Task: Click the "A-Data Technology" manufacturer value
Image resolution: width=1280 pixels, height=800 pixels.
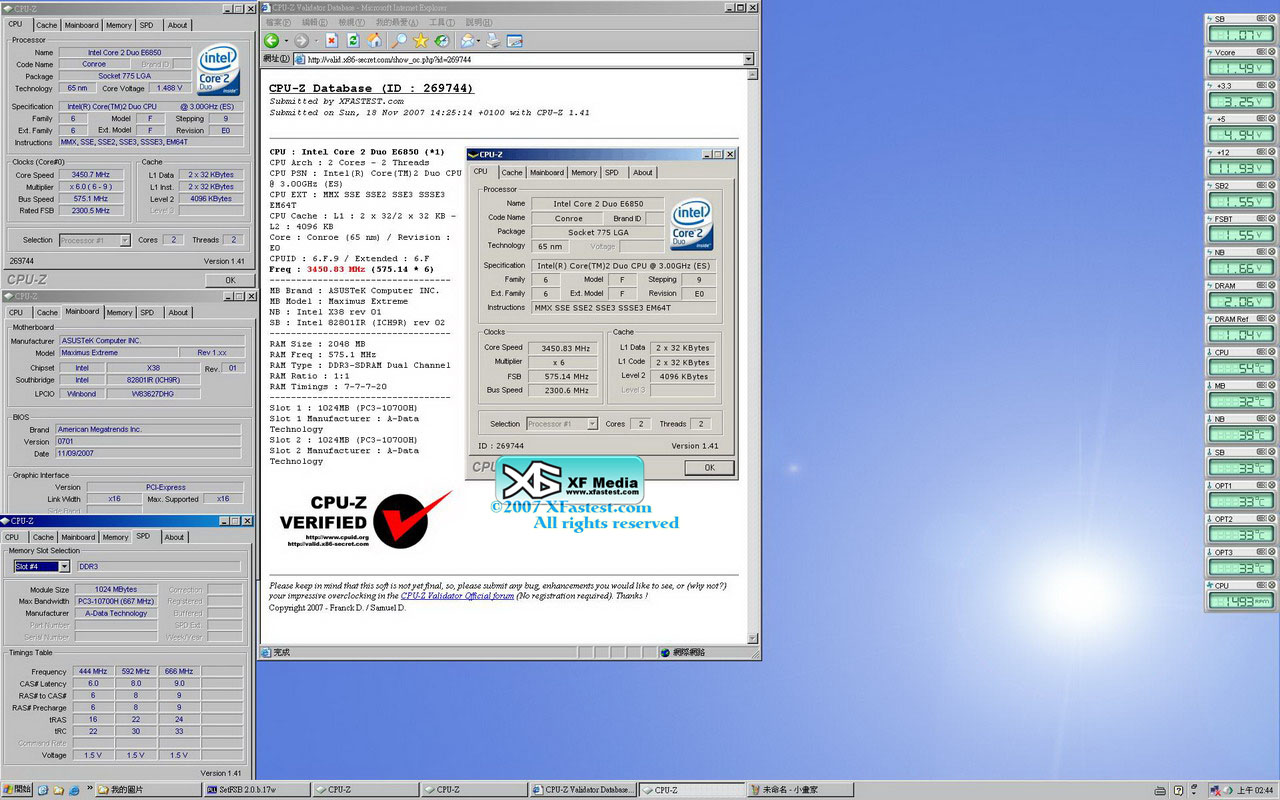Action: (x=116, y=614)
